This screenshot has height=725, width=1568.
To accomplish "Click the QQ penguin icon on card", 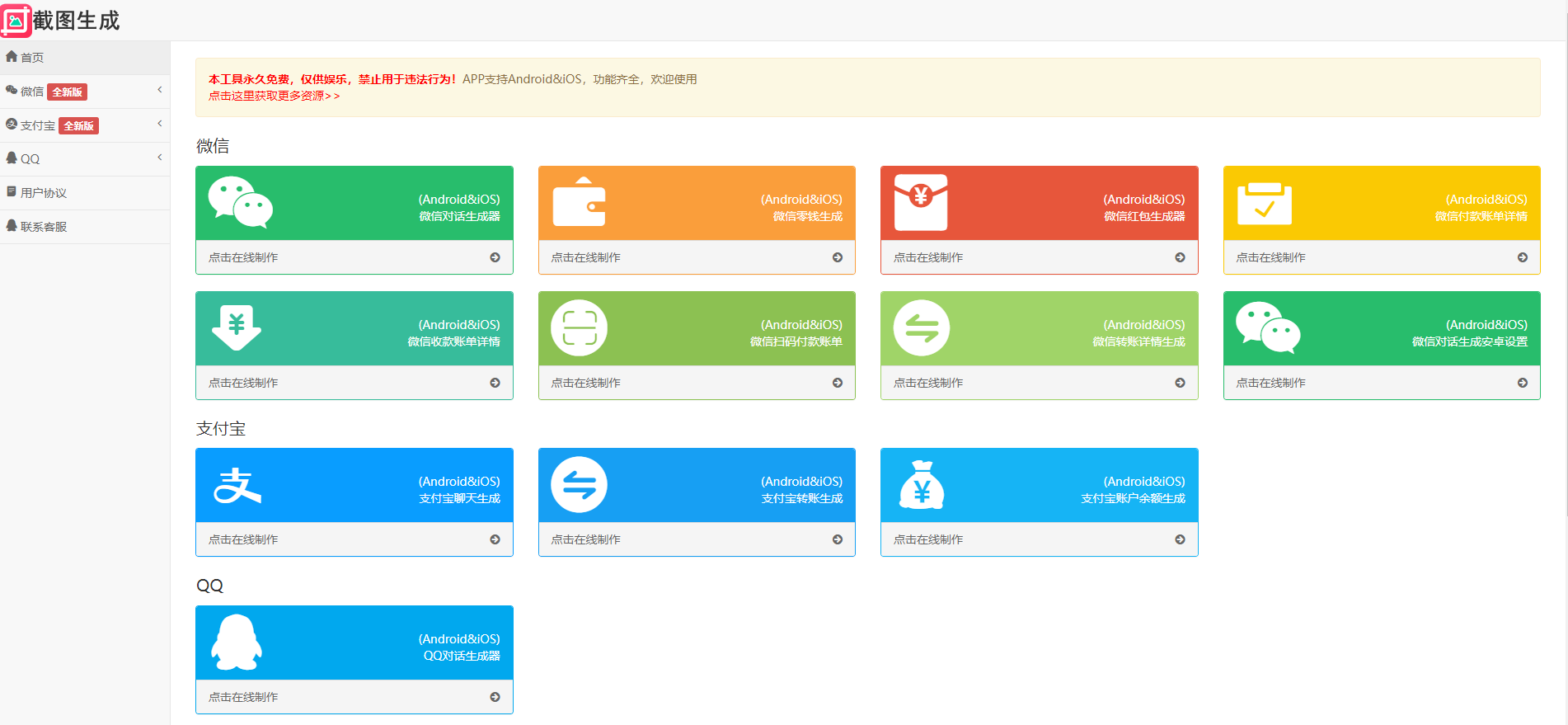I will (237, 643).
